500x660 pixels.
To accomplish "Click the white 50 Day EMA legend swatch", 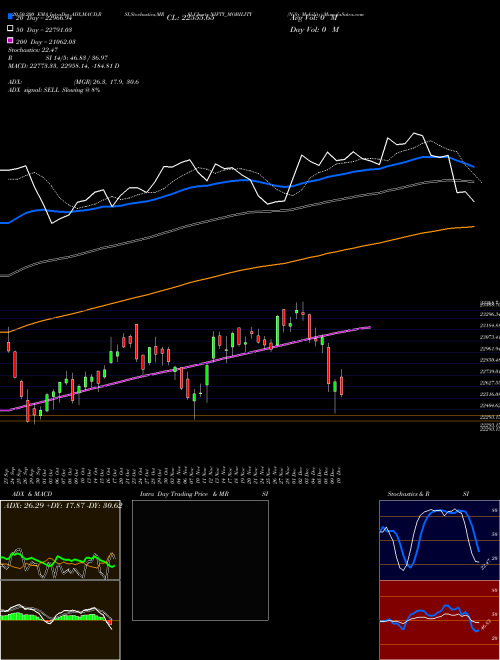I will tap(11, 29).
